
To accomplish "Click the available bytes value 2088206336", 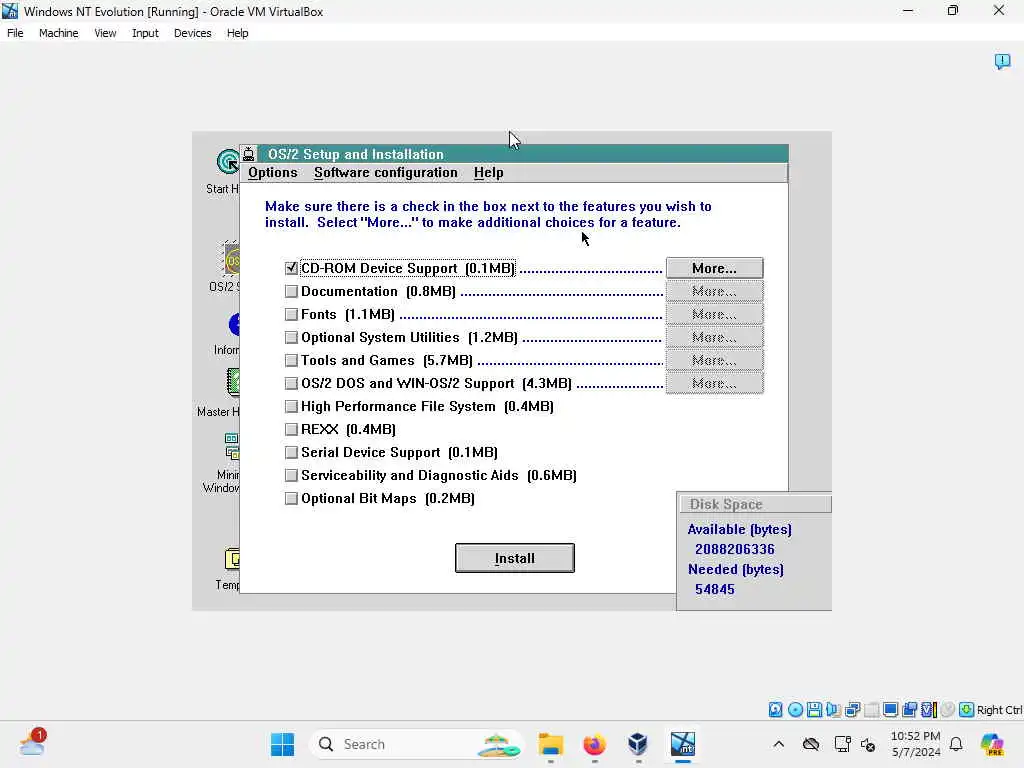I will pos(735,550).
